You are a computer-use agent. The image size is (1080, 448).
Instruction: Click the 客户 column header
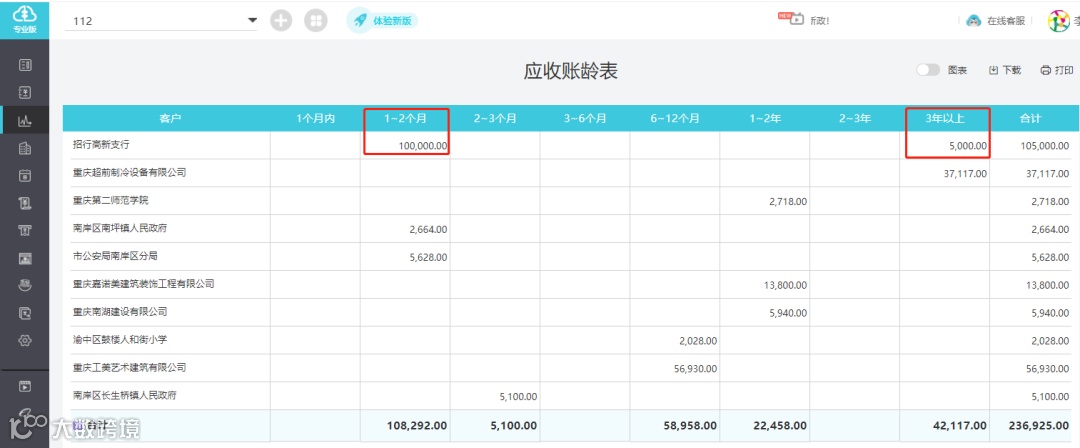[x=170, y=119]
